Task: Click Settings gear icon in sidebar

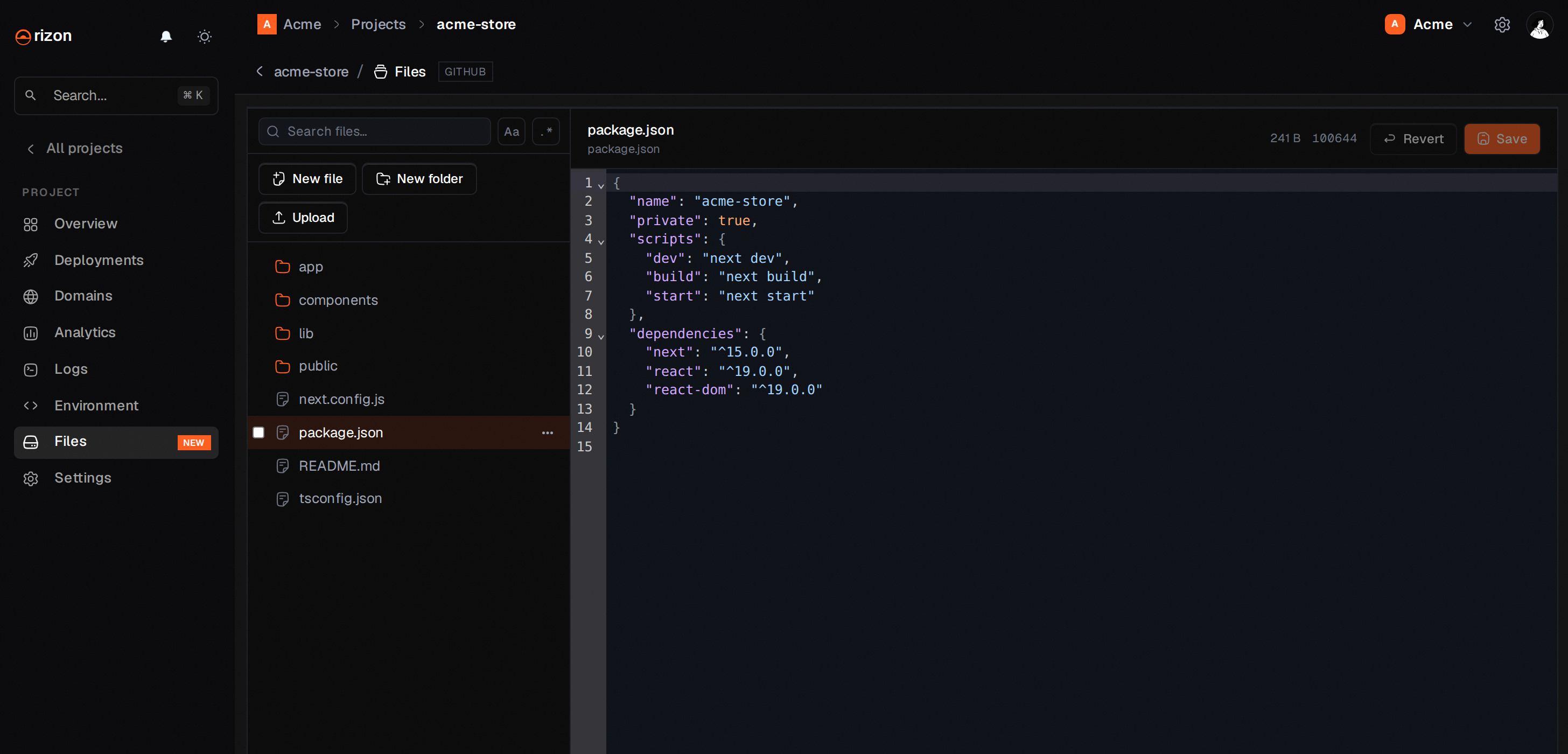Action: tap(31, 479)
